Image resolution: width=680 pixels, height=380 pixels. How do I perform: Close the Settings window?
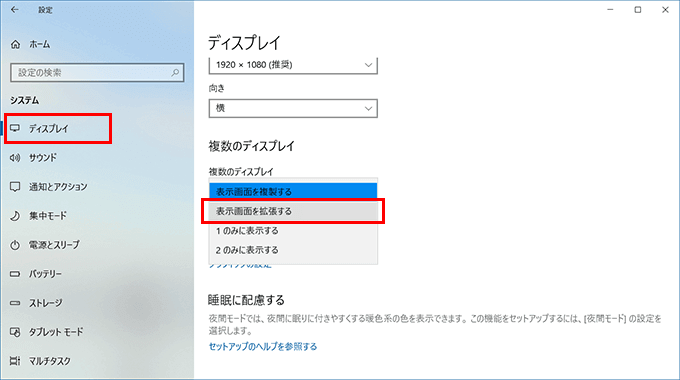[x=665, y=10]
